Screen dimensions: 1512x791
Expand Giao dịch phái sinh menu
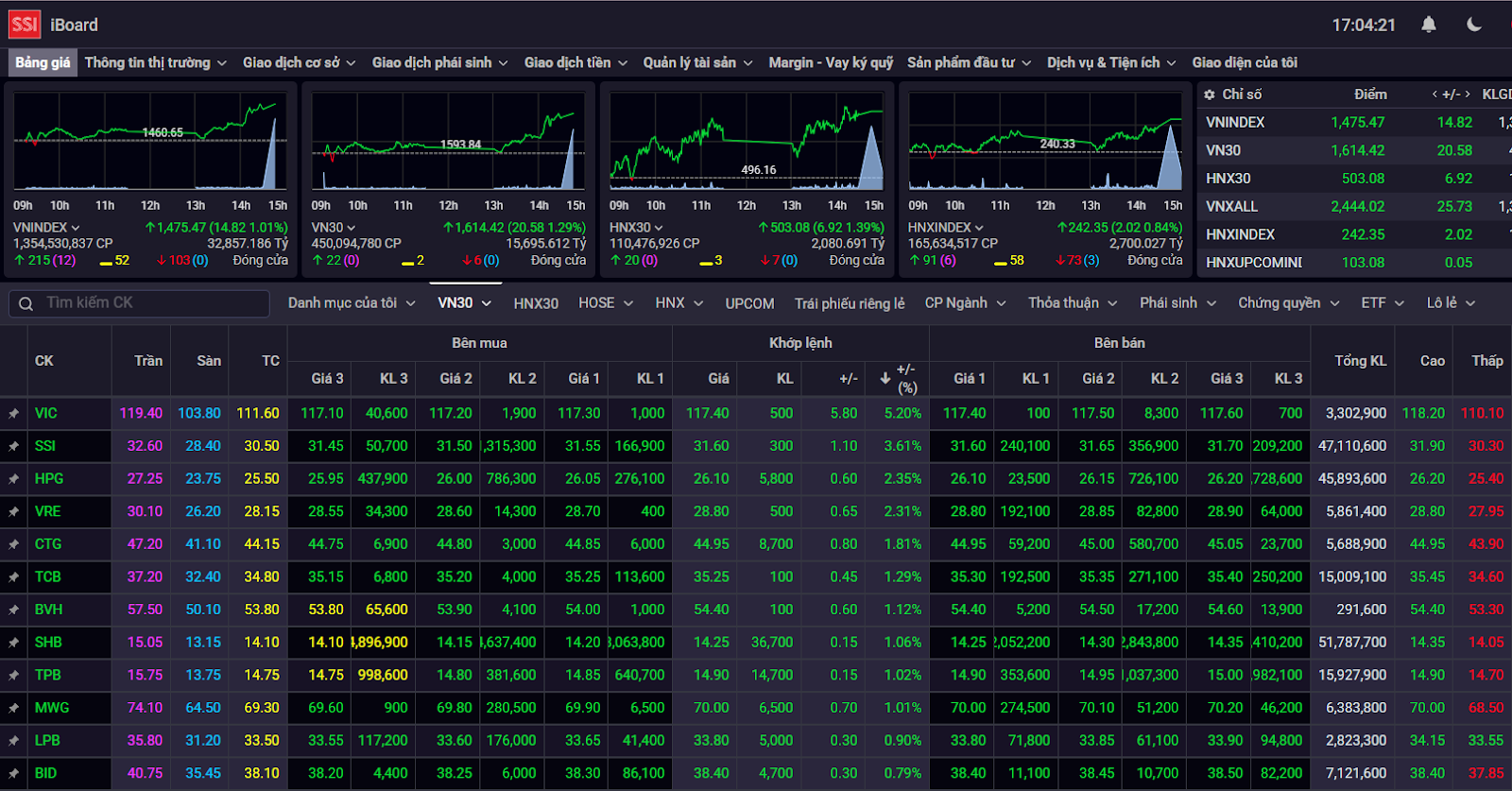[440, 62]
